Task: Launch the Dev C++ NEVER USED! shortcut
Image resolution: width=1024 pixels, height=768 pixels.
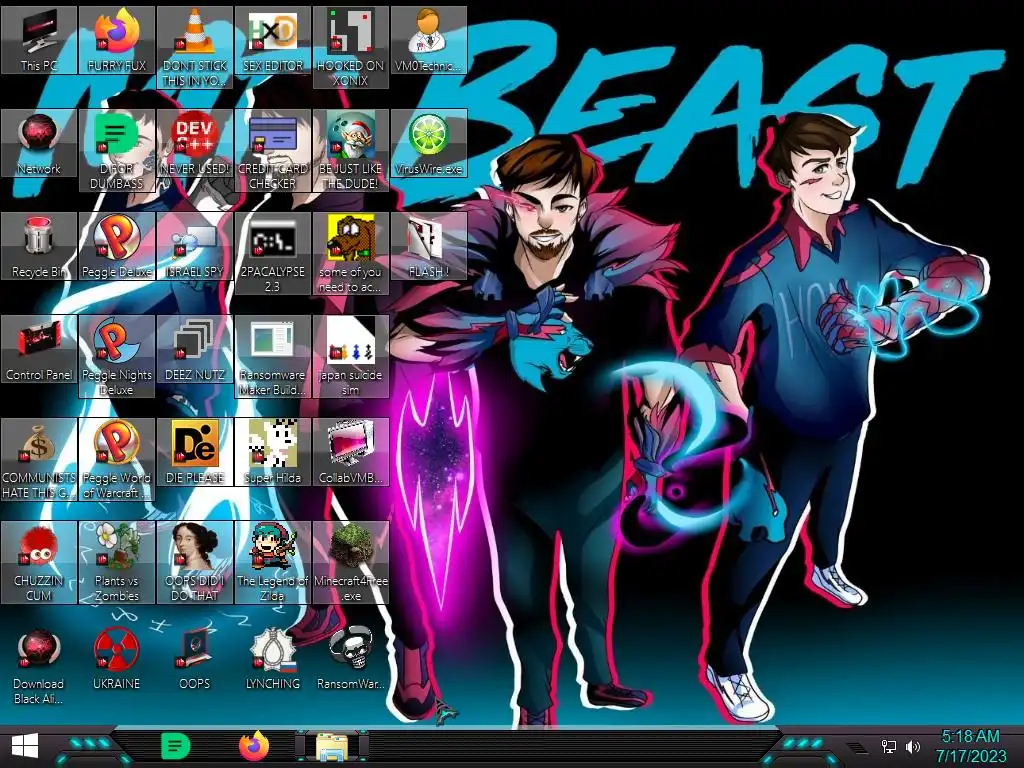Action: coord(195,143)
